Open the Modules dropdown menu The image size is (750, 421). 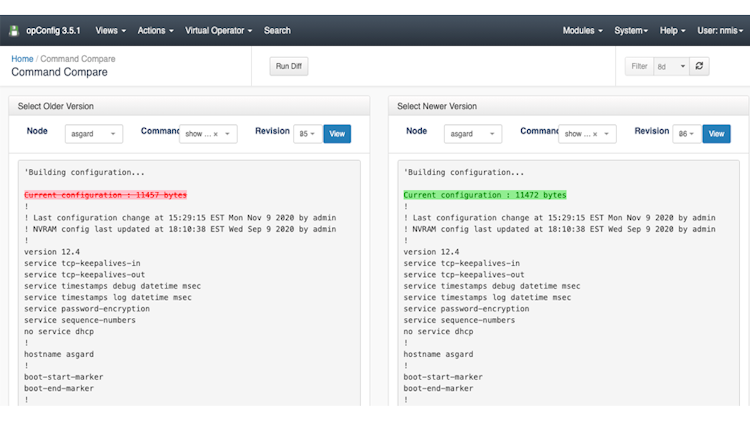point(582,31)
